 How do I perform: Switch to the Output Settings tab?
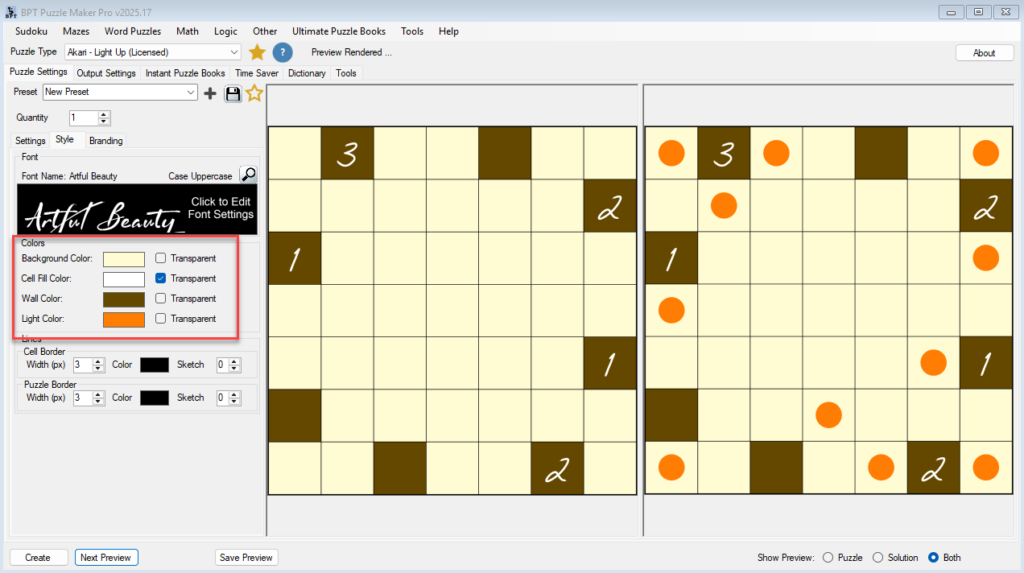[x=106, y=73]
